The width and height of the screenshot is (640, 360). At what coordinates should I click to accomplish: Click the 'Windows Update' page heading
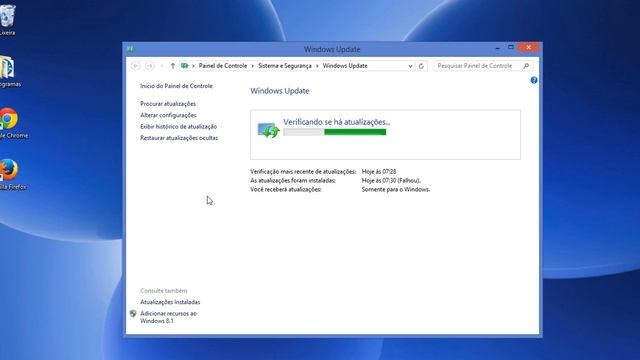click(280, 91)
